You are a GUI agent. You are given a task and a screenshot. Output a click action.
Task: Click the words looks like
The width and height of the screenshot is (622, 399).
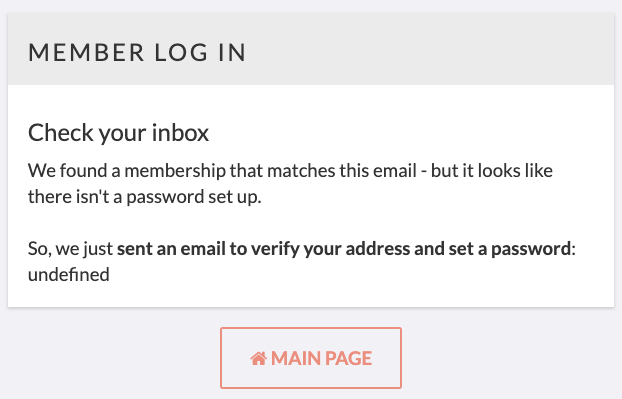[x=515, y=171]
